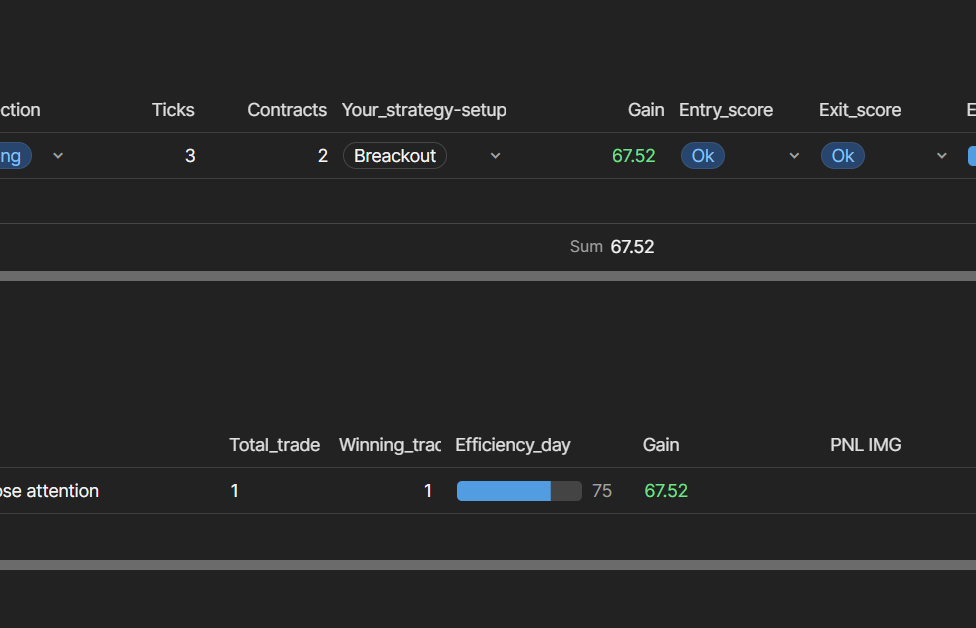This screenshot has height=628, width=976.
Task: Open the Entry_score column header menu
Action: (726, 110)
